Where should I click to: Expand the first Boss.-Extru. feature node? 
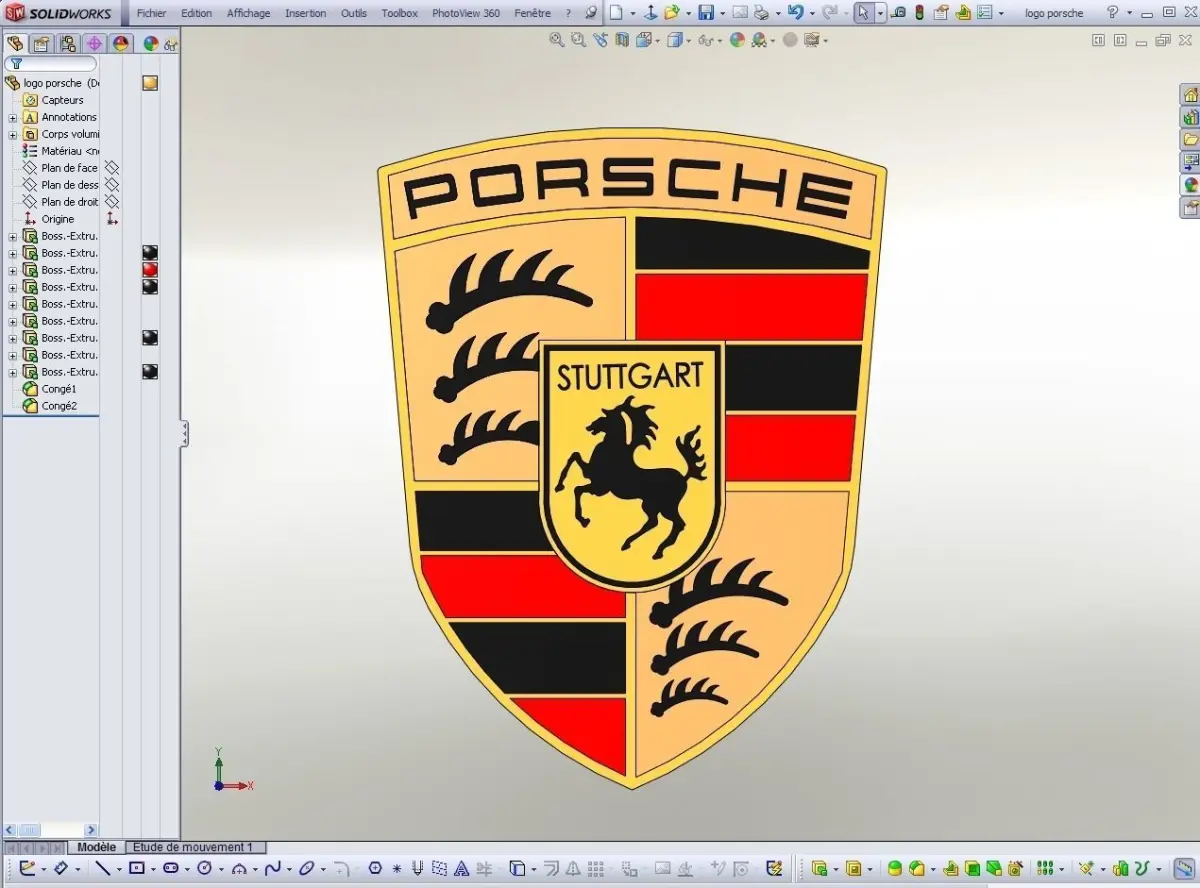coord(13,236)
